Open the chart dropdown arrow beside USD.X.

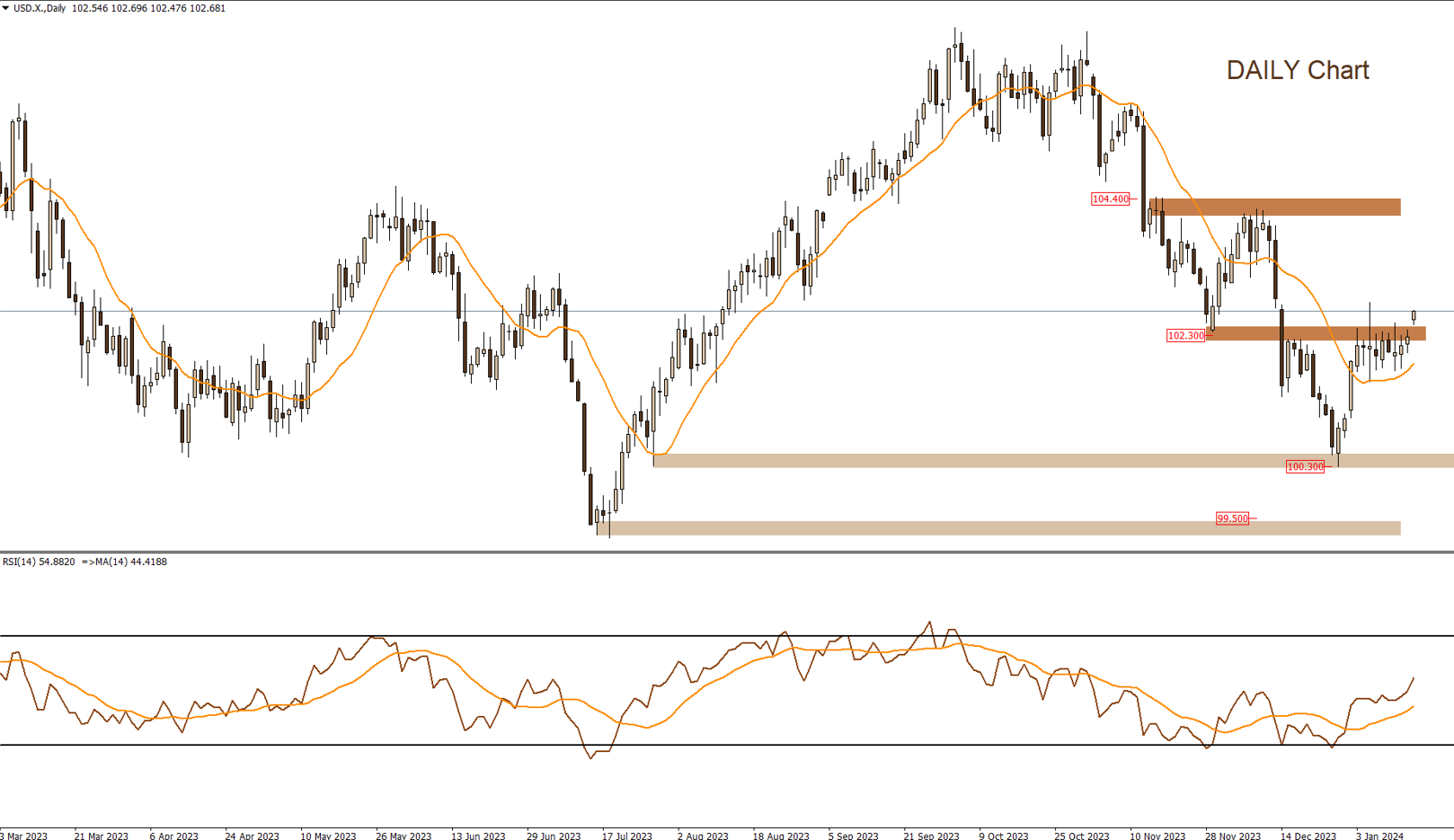(5, 8)
